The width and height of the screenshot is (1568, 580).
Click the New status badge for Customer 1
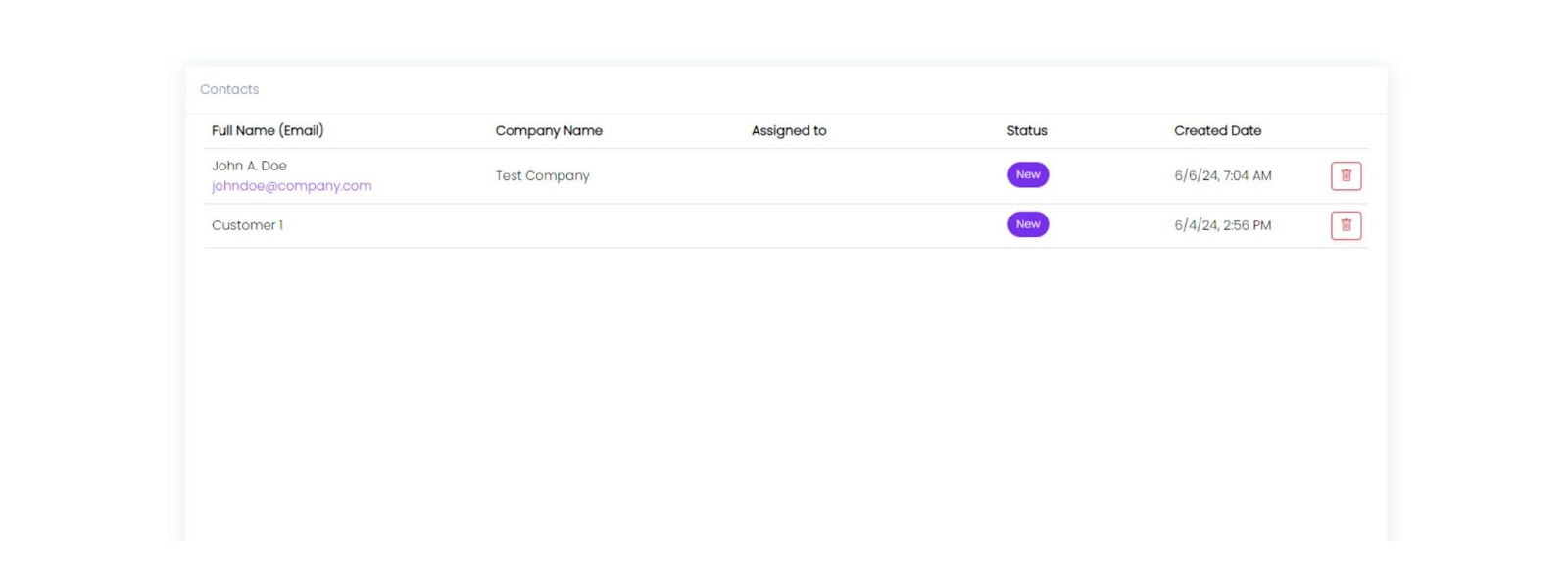click(1028, 224)
